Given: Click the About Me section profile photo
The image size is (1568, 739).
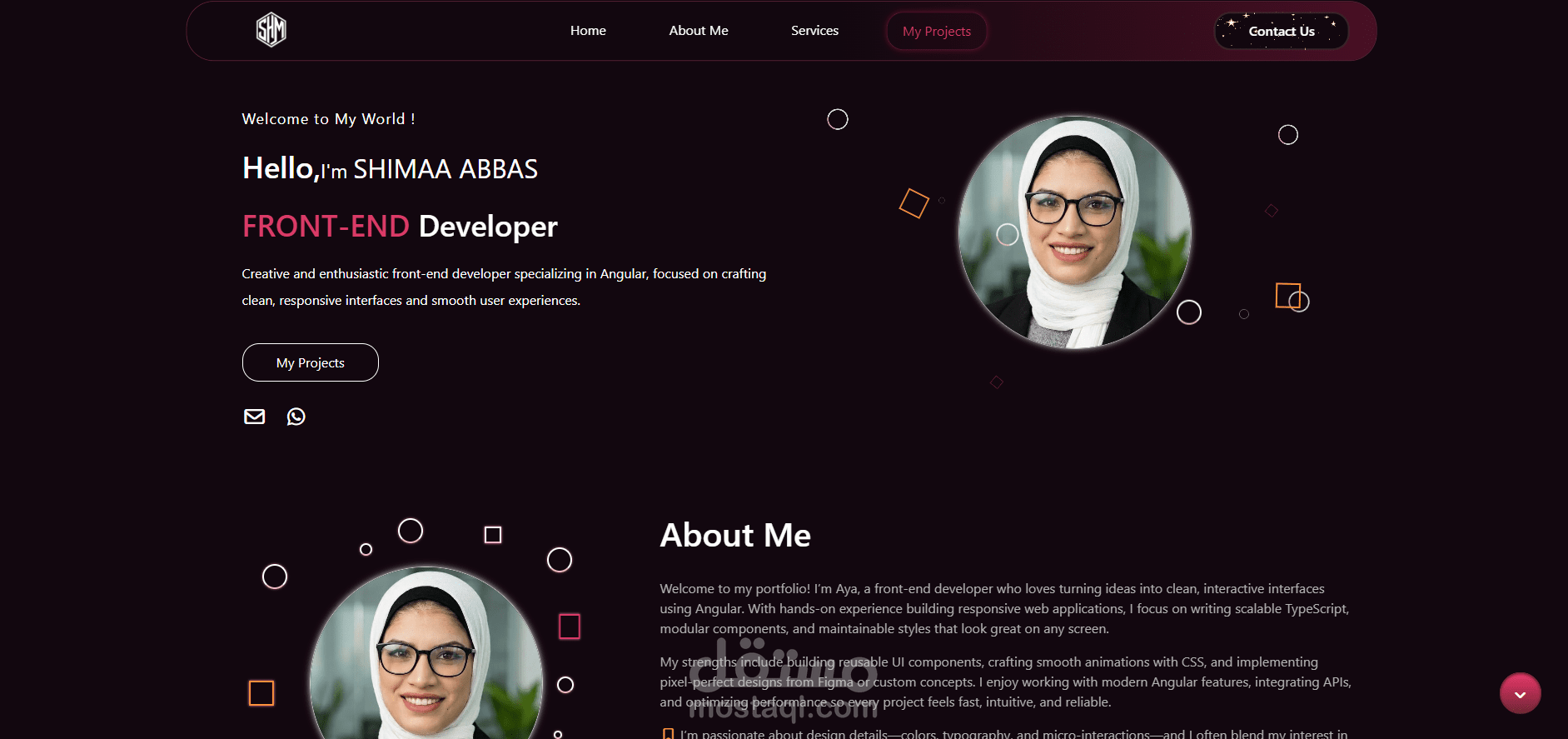Looking at the screenshot, I should (426, 654).
